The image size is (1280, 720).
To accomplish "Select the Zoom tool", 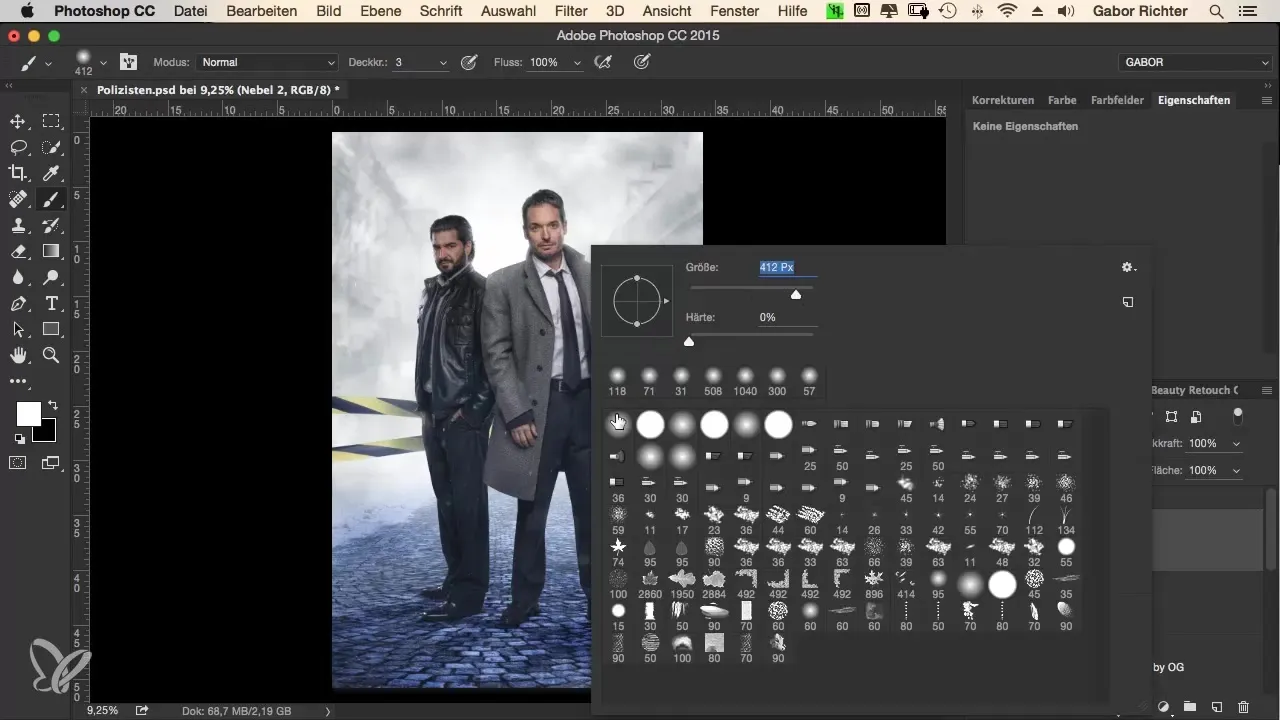I will [x=51, y=356].
